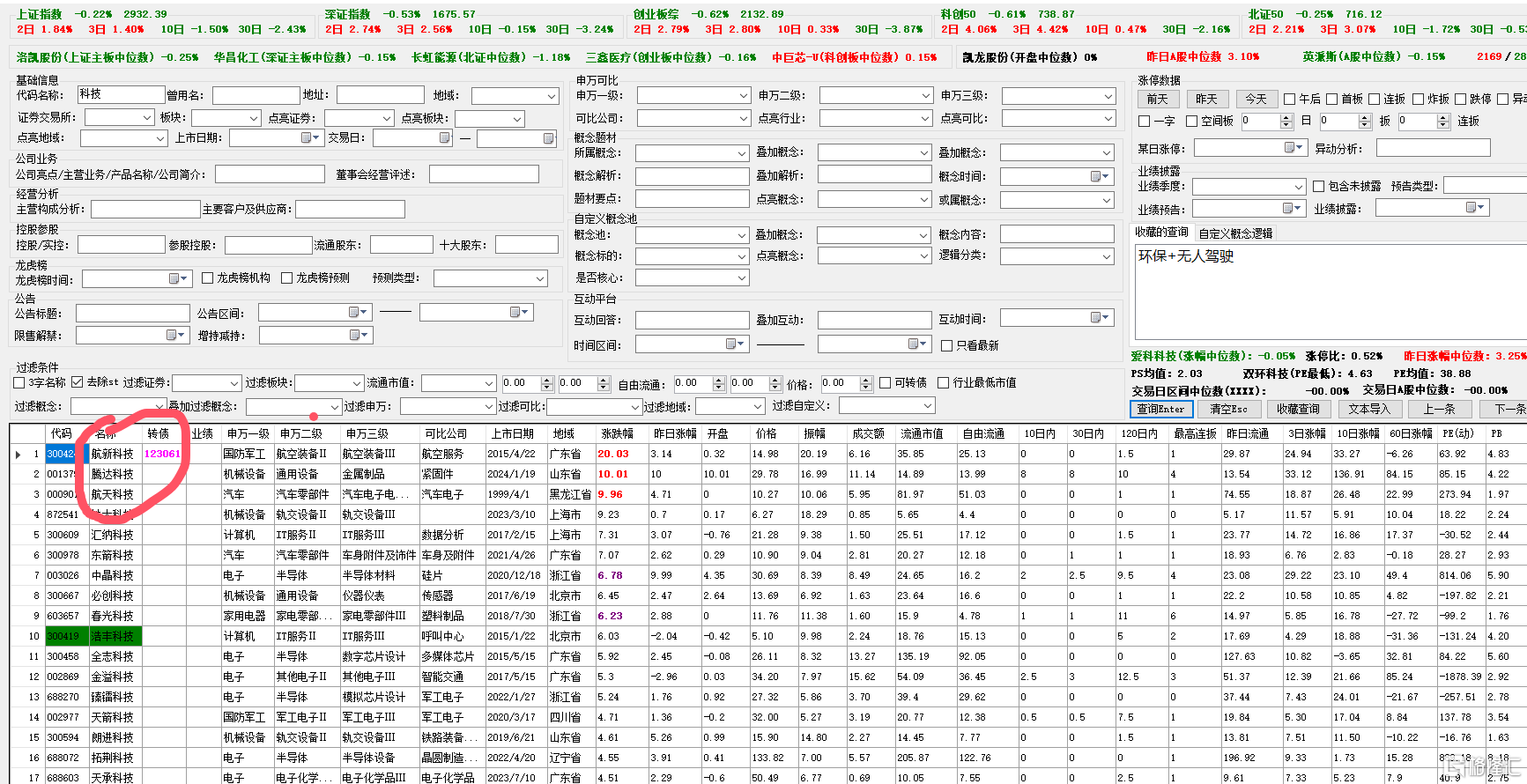Check the 只看最新 box
1527x784 pixels.
coord(946,345)
